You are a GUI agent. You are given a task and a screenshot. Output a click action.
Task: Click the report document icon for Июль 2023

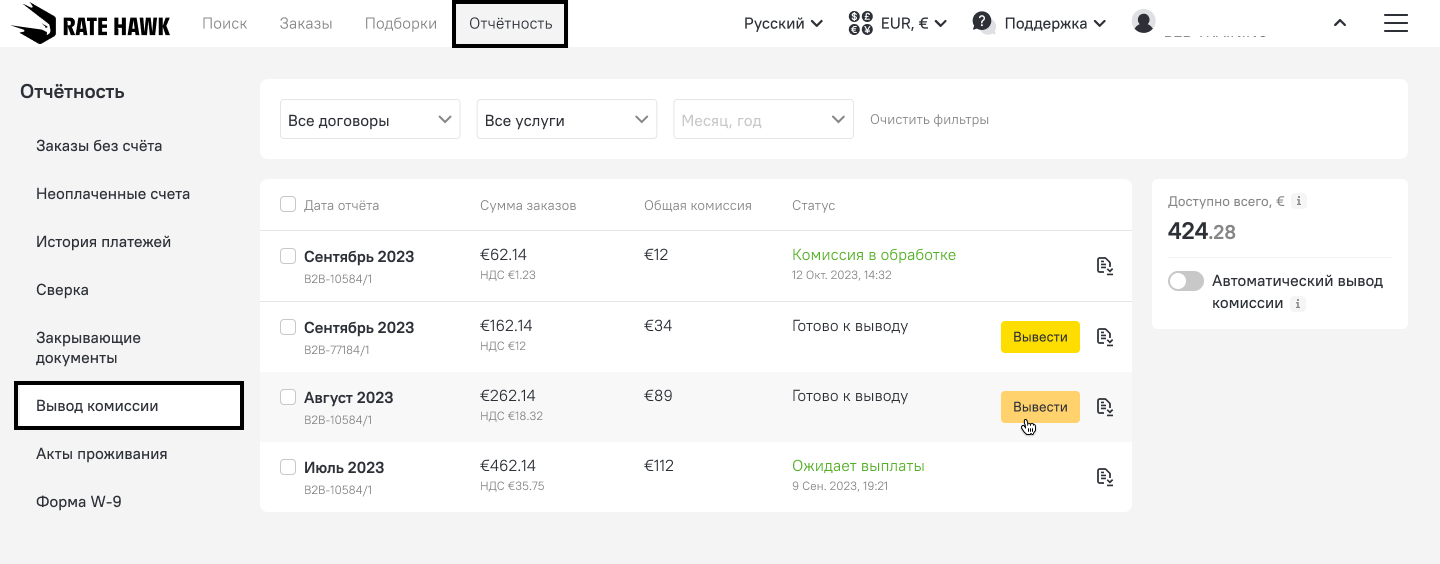pyautogui.click(x=1104, y=476)
